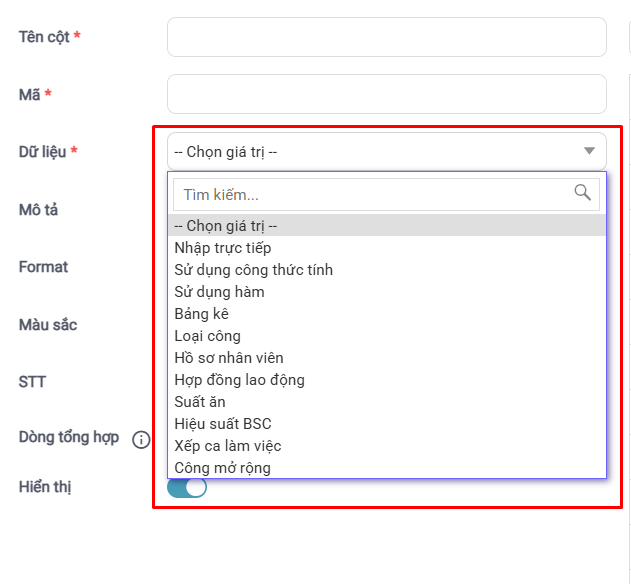The width and height of the screenshot is (631, 584).
Task: Pick 'Sử dụng hàm' option
Action: pyautogui.click(x=387, y=292)
